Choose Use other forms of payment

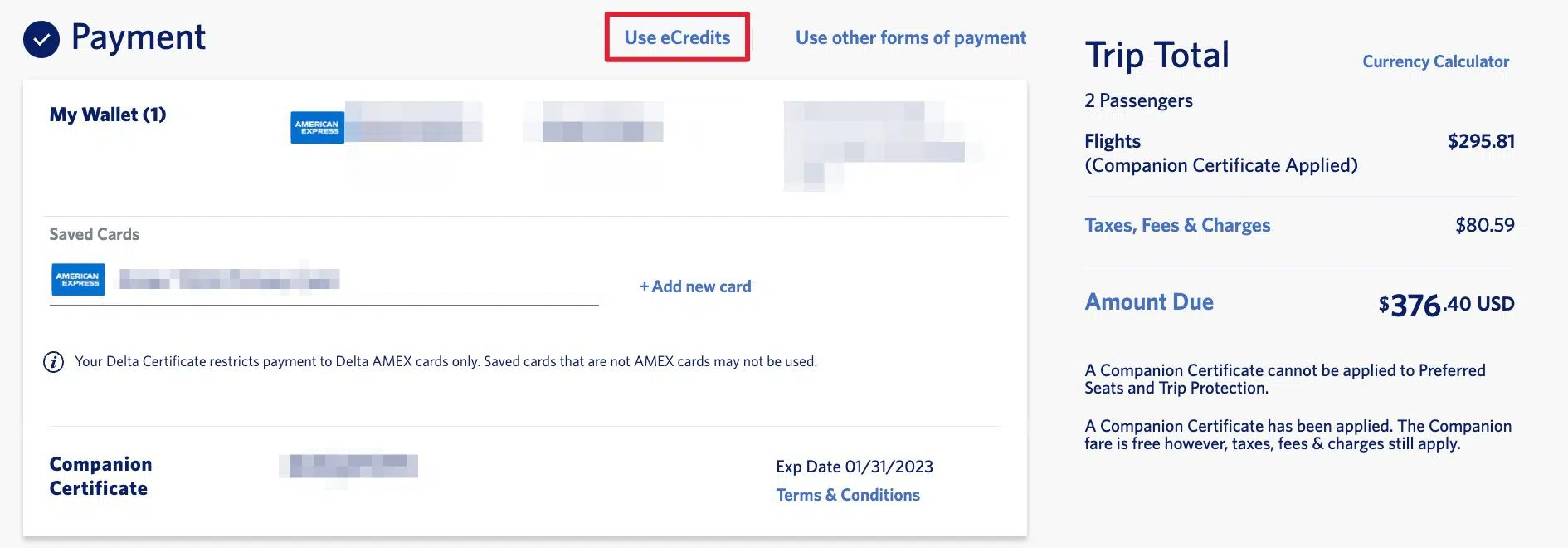click(x=910, y=37)
